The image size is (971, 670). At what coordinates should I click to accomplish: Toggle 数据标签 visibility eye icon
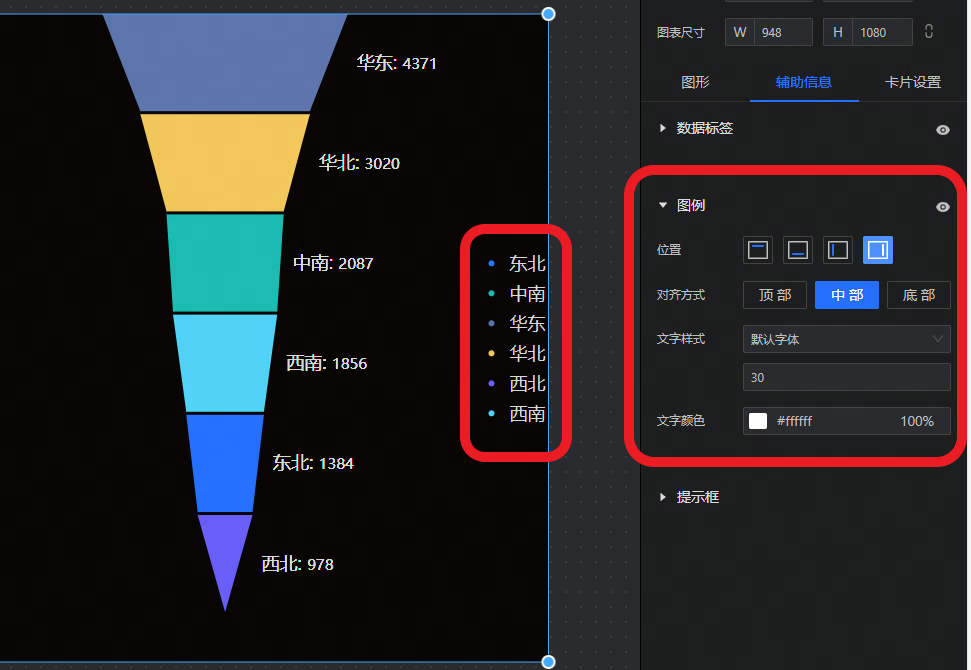pyautogui.click(x=942, y=130)
